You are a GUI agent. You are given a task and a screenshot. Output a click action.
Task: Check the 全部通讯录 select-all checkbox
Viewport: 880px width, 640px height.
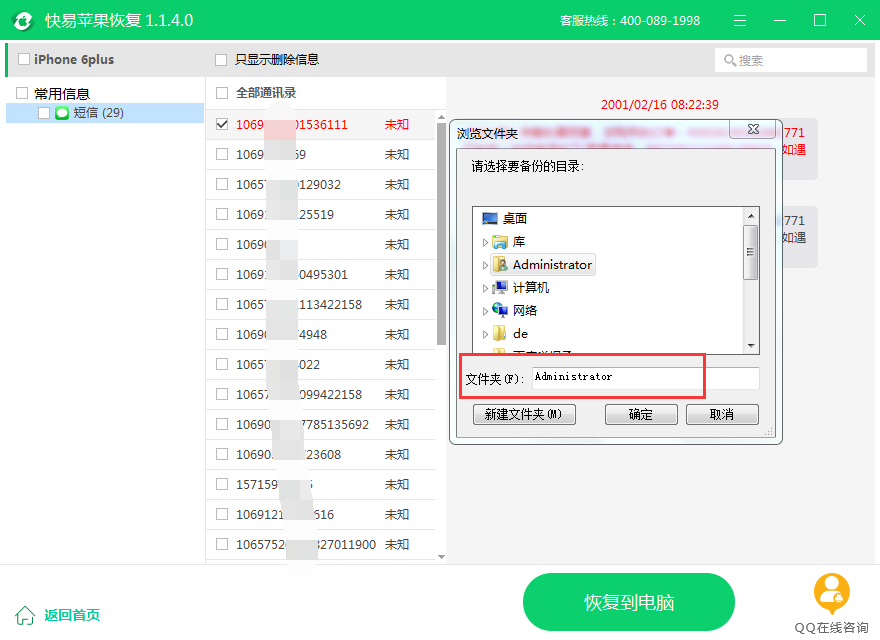click(x=222, y=93)
